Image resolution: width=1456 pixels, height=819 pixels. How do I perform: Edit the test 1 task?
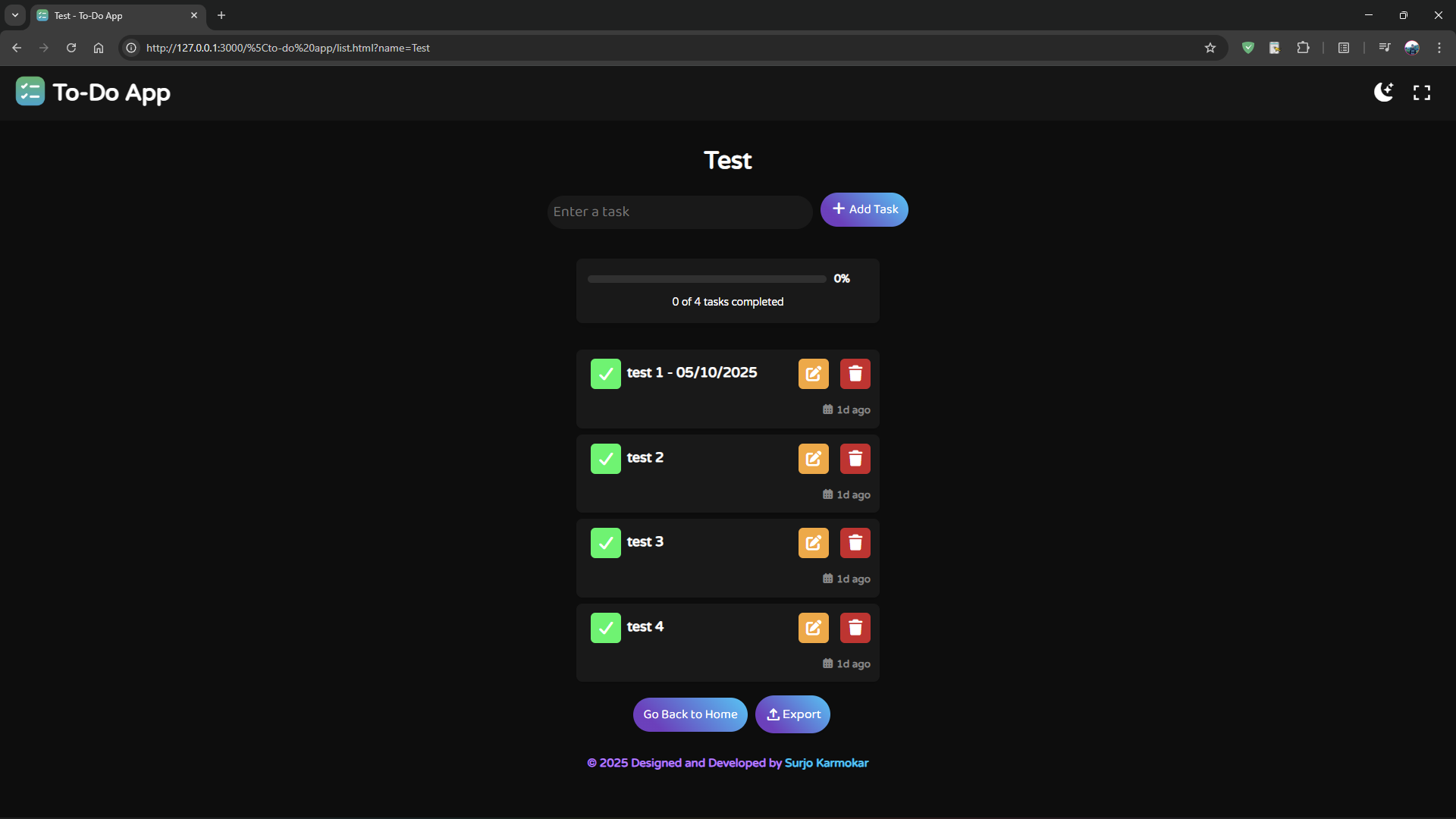813,374
